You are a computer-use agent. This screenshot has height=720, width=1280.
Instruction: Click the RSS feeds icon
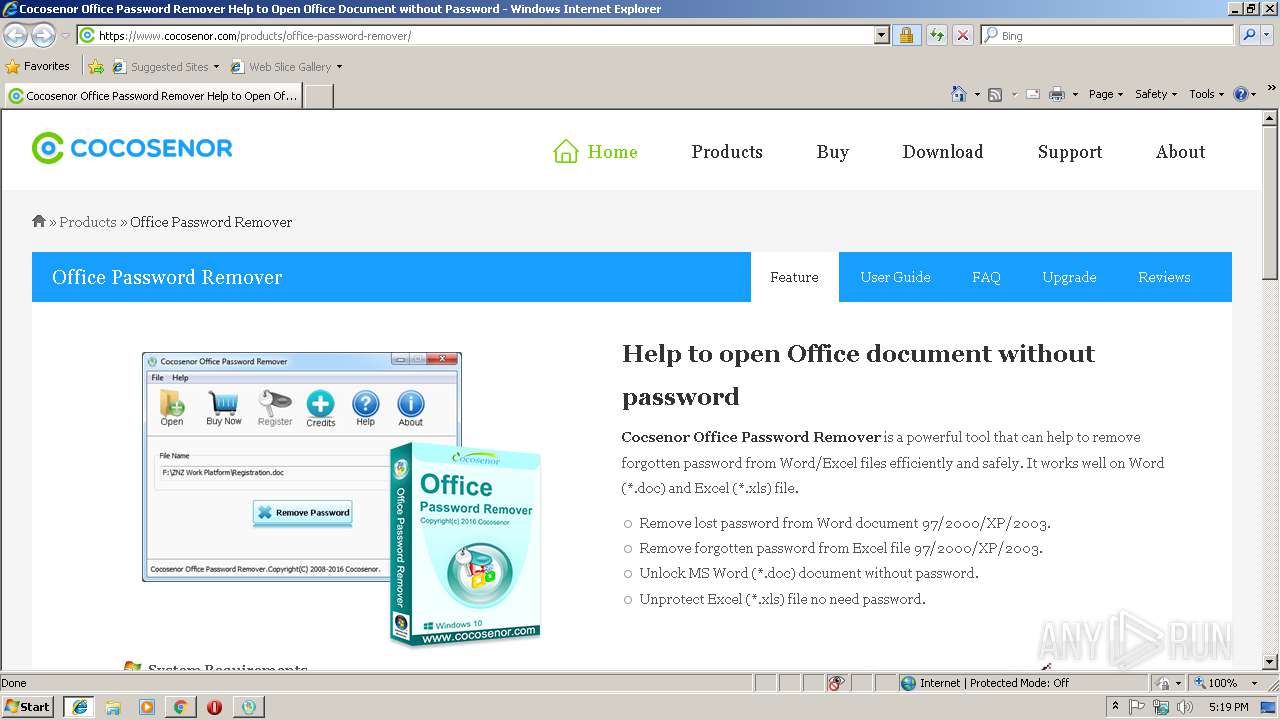995,94
